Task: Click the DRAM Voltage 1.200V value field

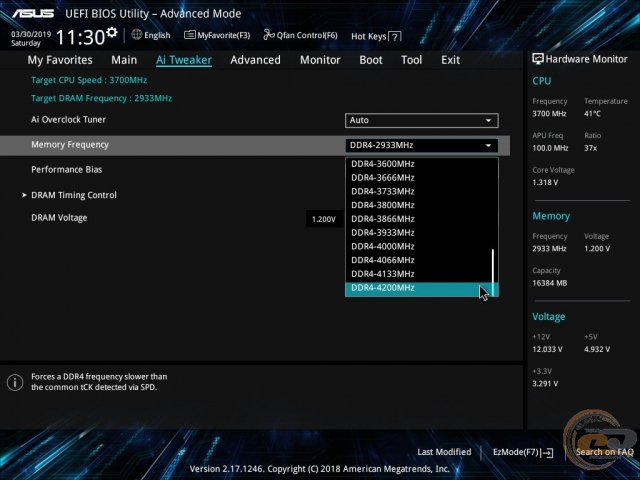Action: [324, 219]
